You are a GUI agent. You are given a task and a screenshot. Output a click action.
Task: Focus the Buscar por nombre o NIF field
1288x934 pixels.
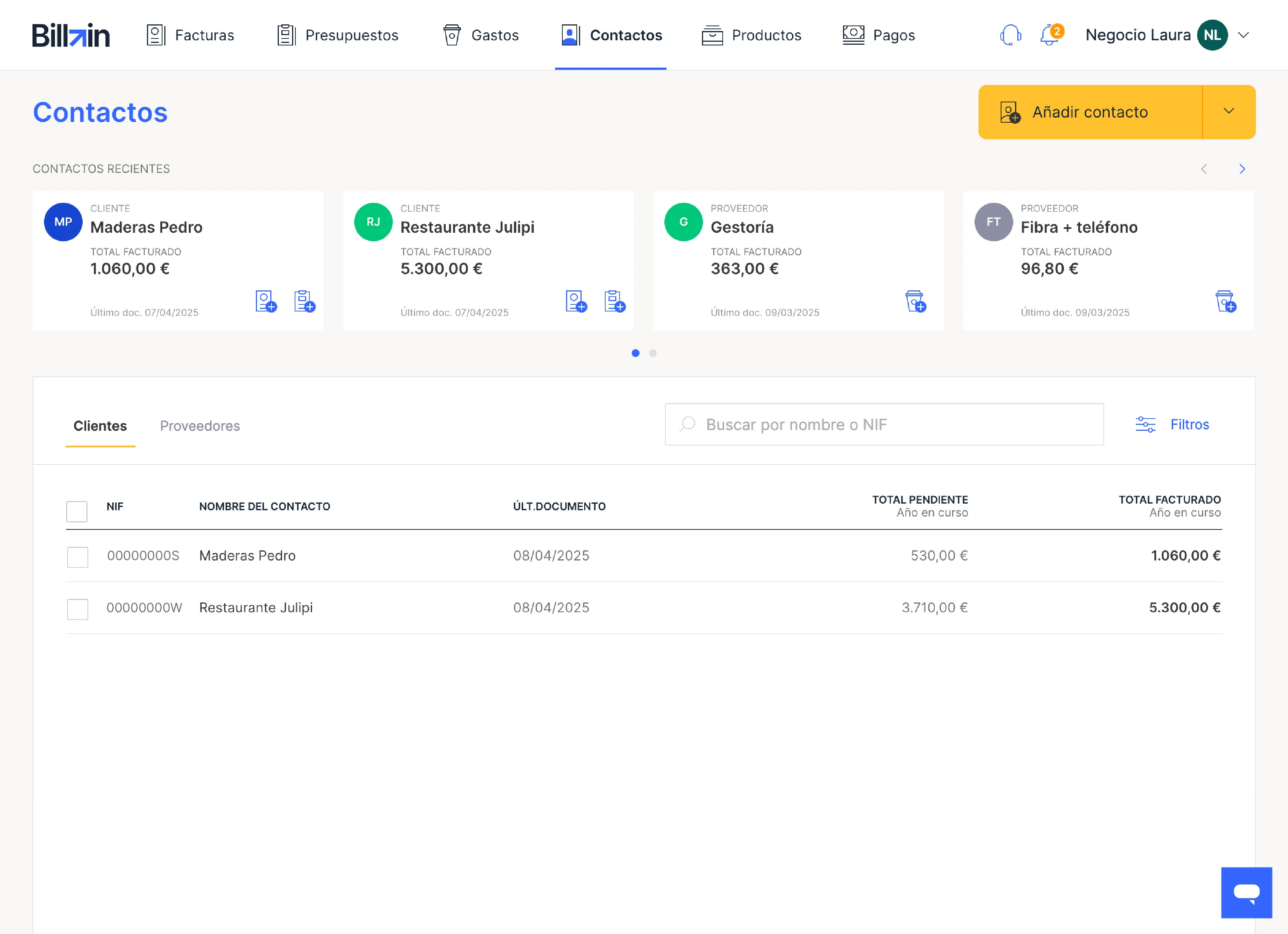[884, 425]
